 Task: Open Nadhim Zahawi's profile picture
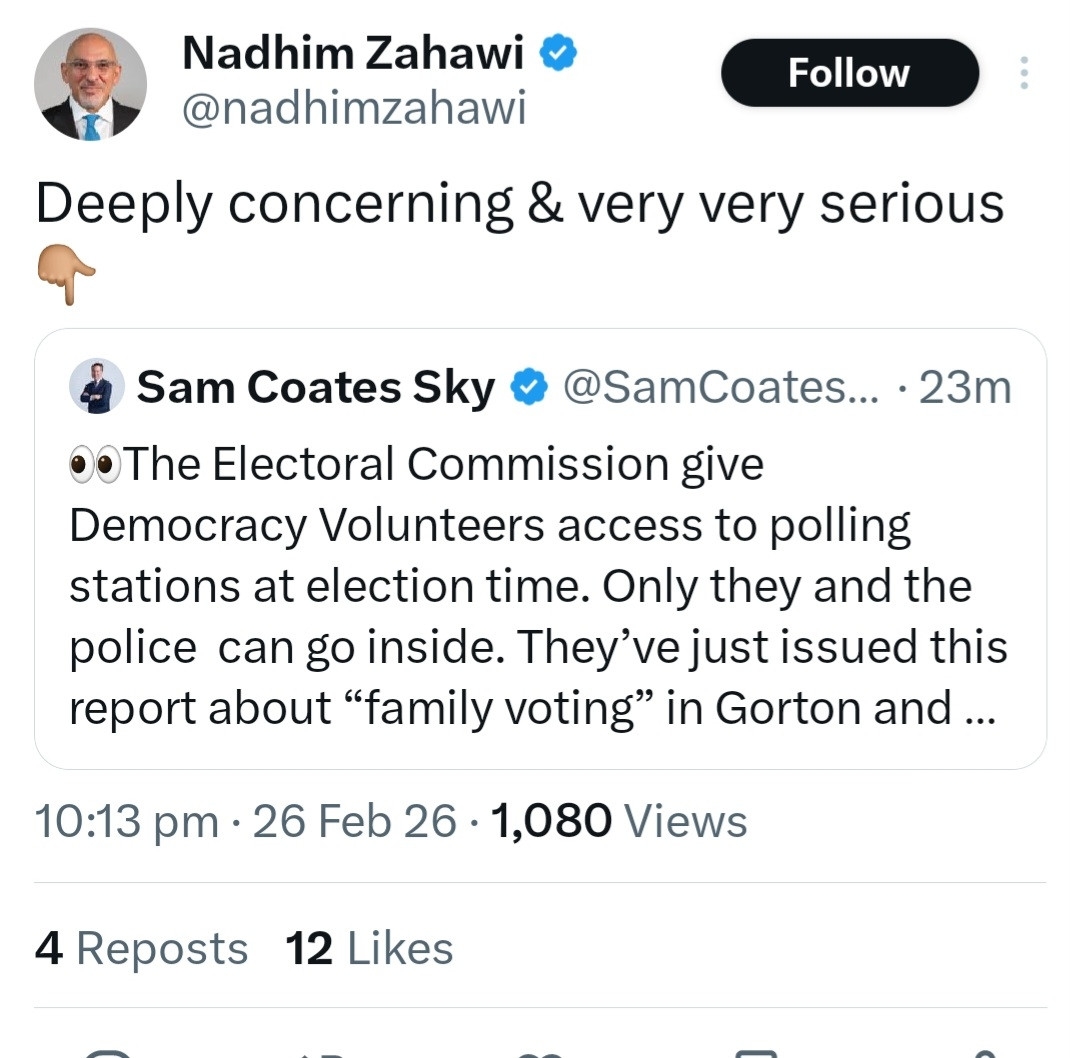tap(90, 84)
